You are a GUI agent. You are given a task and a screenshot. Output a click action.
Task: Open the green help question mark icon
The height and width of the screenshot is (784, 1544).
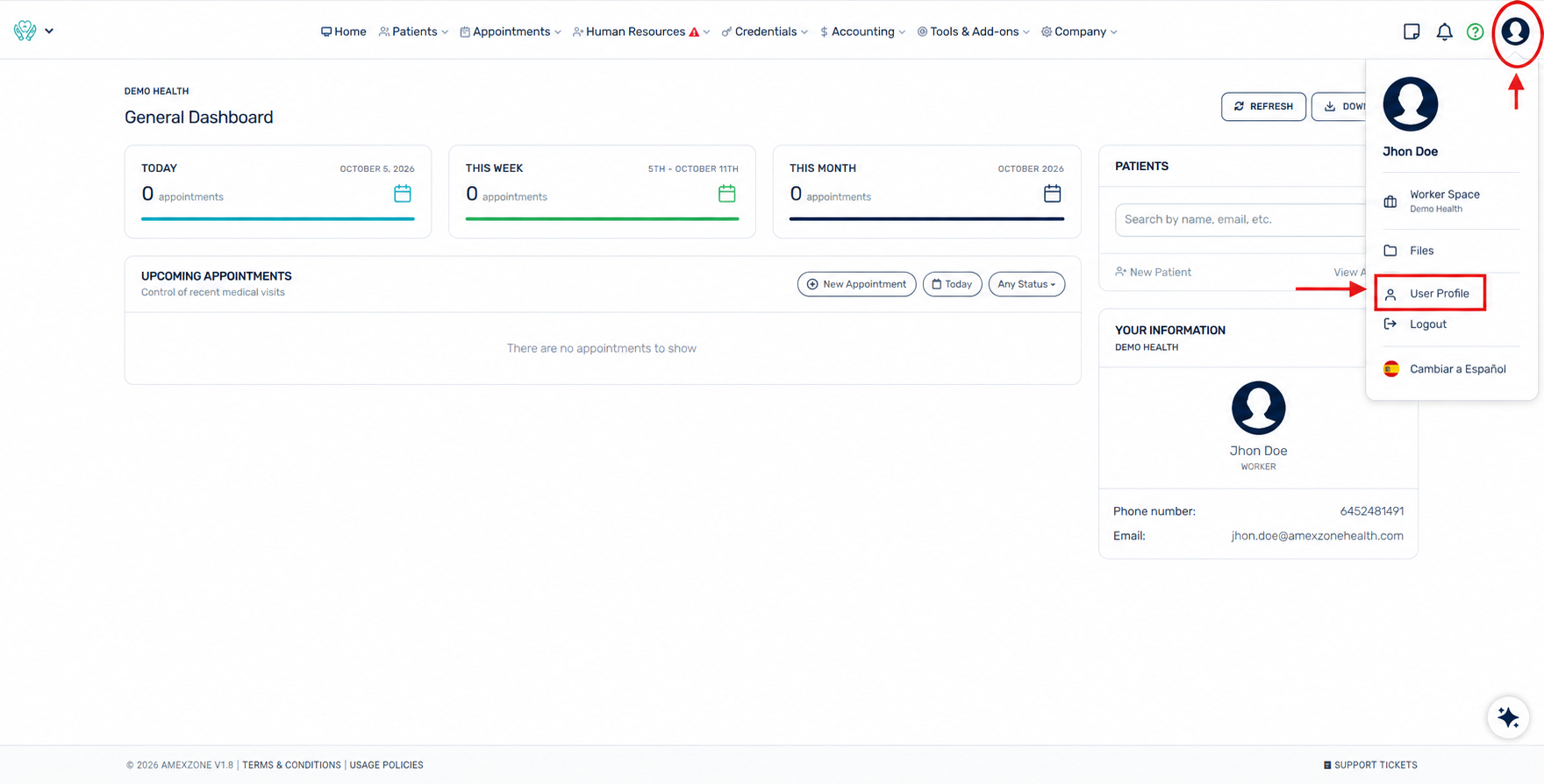(1476, 32)
